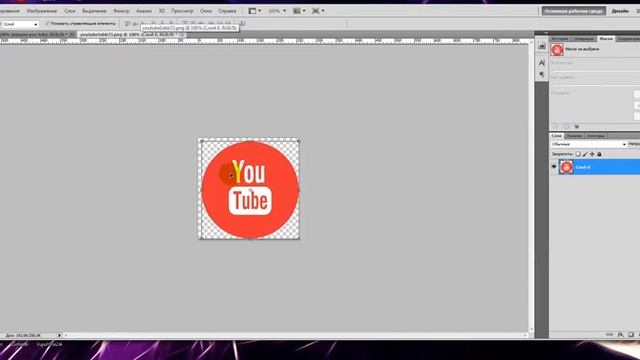
Task: Open the arrange documents dropdown
Action: click(x=299, y=11)
